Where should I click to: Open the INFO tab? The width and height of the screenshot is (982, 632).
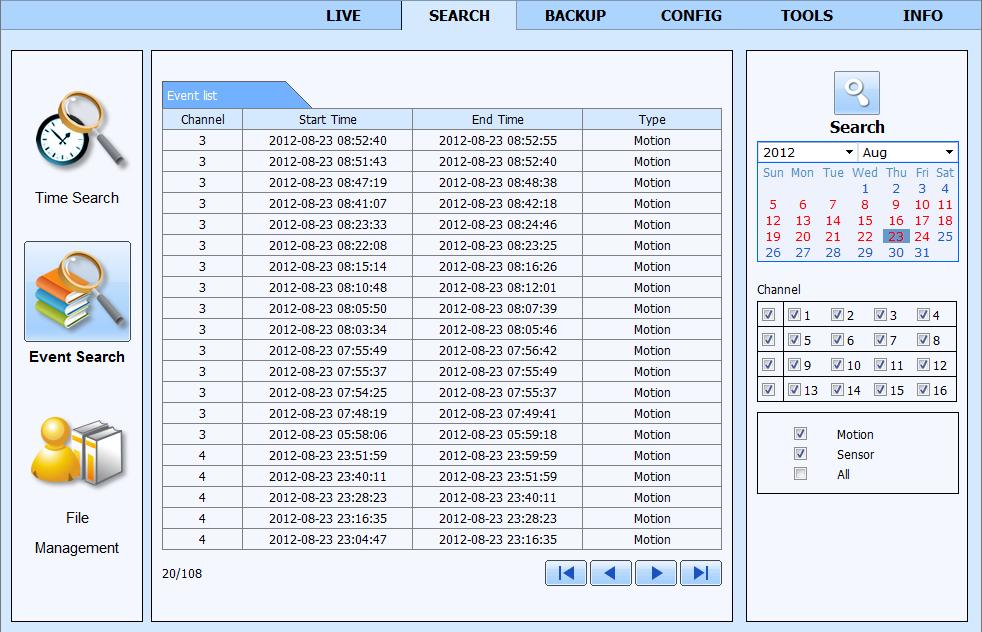[923, 16]
